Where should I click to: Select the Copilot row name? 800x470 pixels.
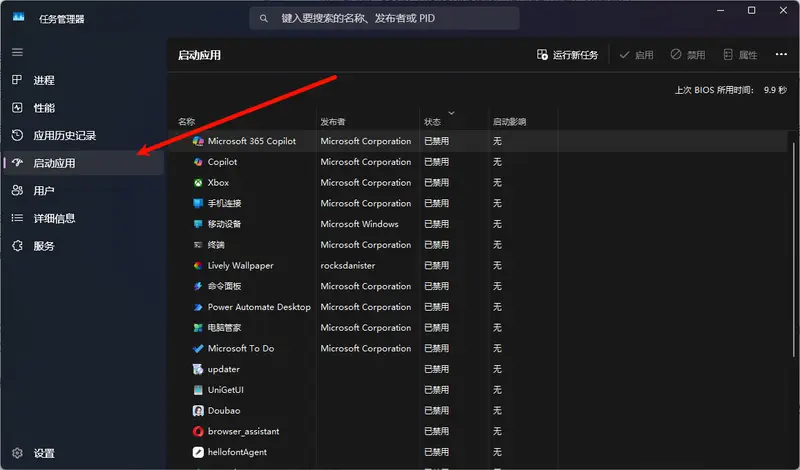click(222, 162)
